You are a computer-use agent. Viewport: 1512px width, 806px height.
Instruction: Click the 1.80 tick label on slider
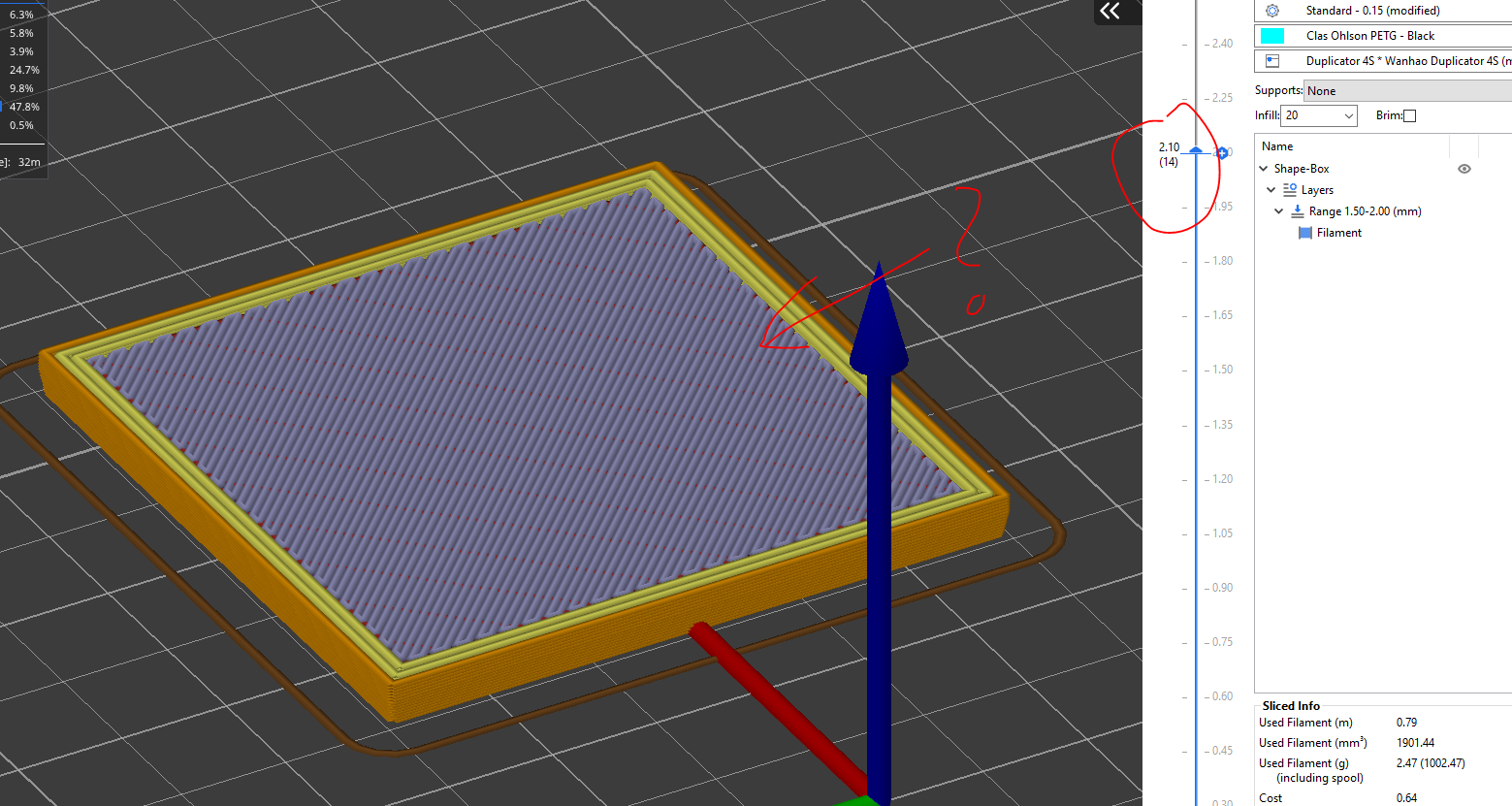(1222, 261)
